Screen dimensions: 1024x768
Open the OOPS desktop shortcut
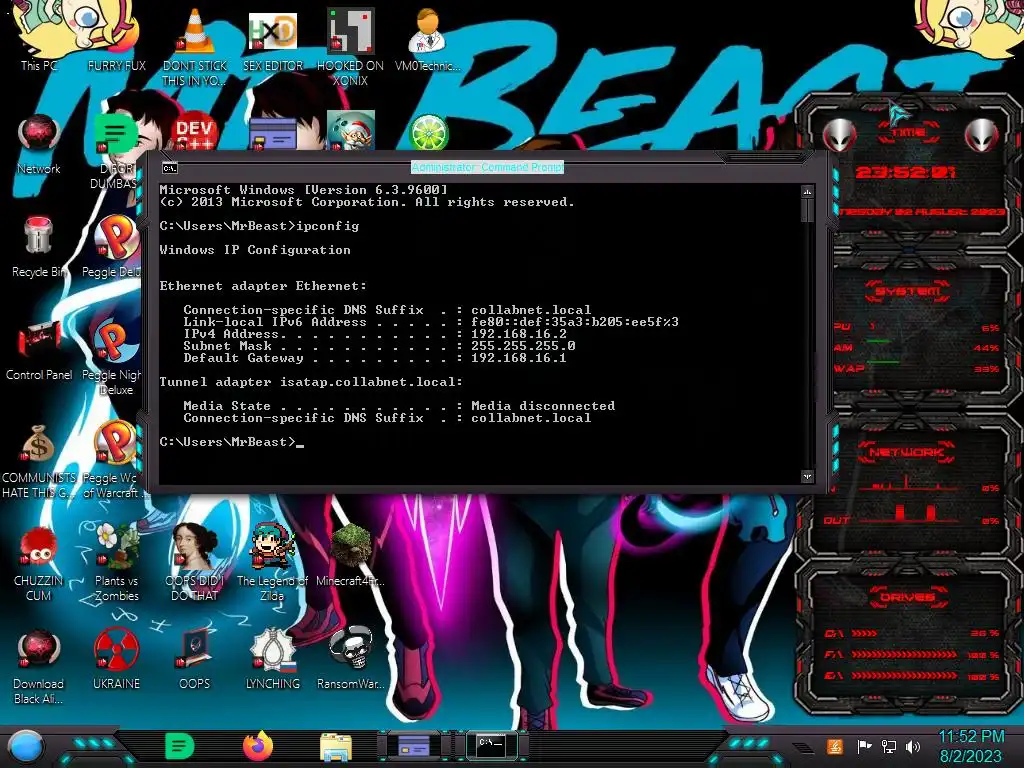195,658
